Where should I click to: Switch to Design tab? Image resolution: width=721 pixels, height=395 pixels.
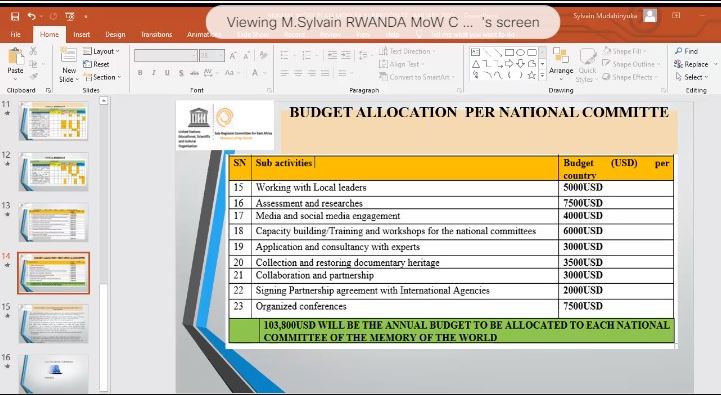(115, 34)
